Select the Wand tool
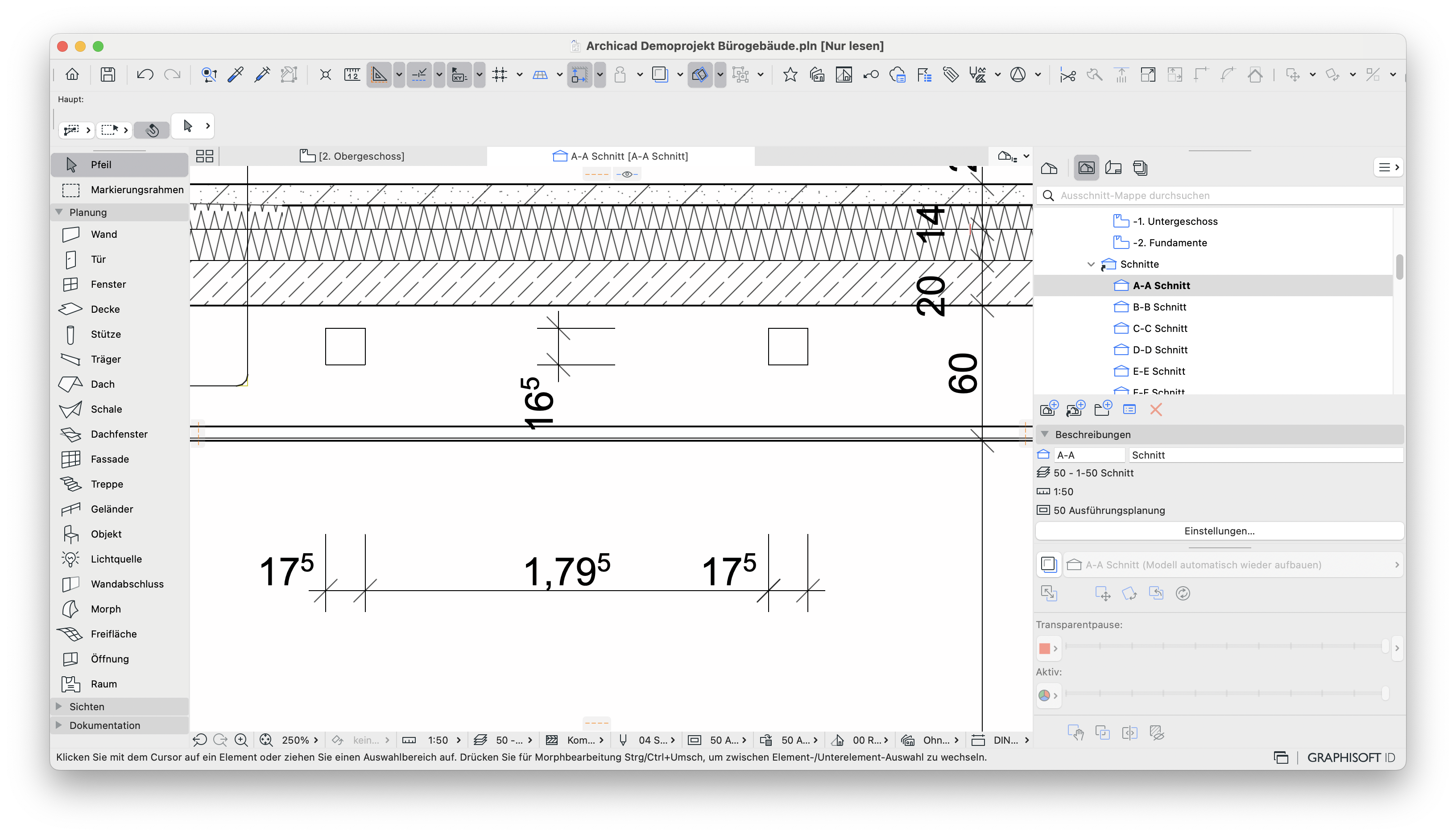1456x836 pixels. (x=120, y=234)
